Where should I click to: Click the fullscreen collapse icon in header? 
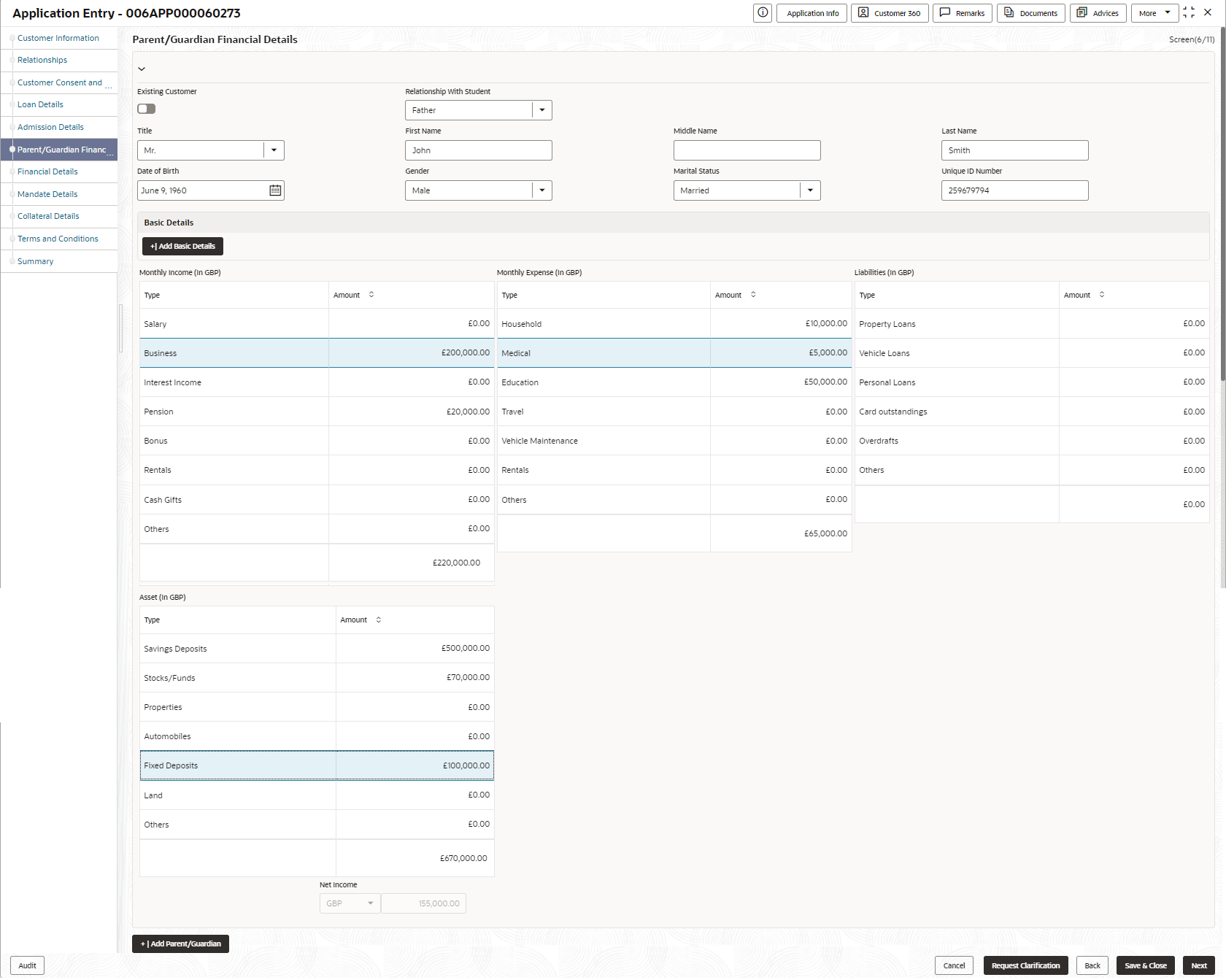click(x=1189, y=12)
